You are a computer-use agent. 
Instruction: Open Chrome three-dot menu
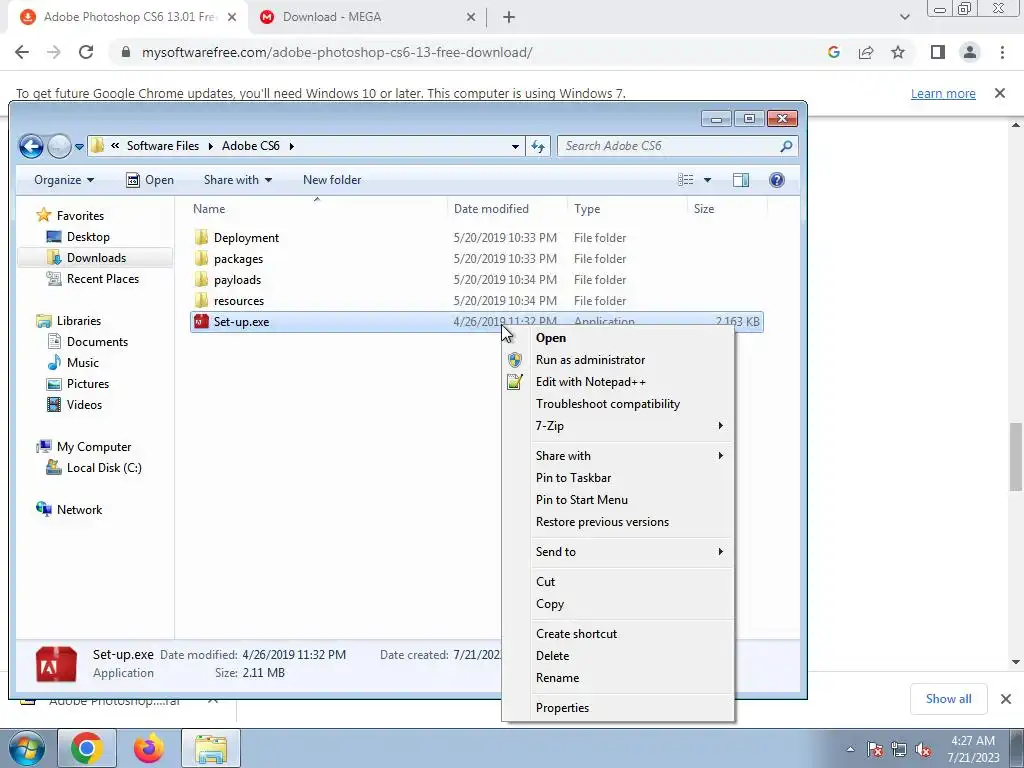[x=1002, y=52]
